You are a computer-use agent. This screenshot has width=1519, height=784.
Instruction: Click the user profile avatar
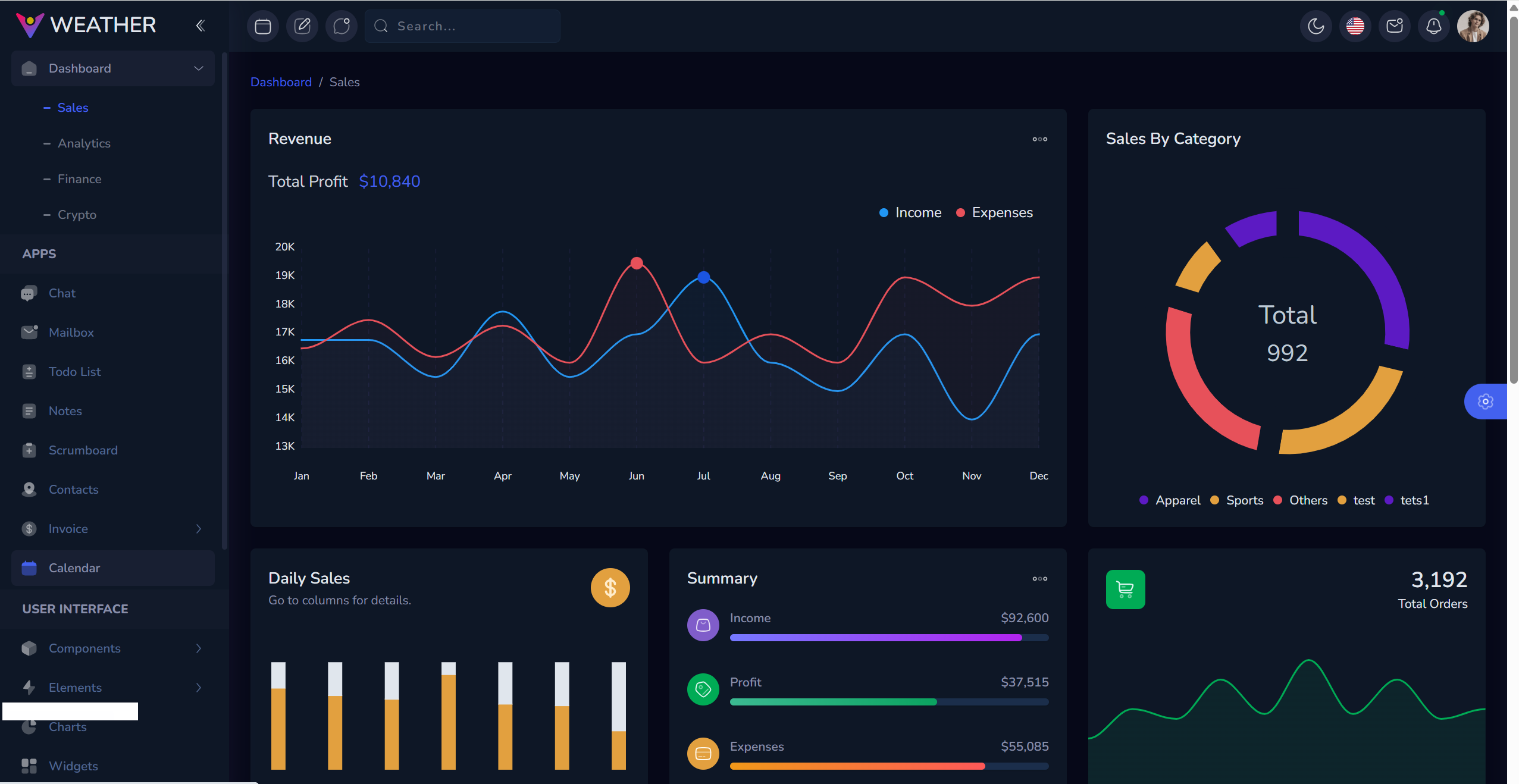click(1473, 26)
